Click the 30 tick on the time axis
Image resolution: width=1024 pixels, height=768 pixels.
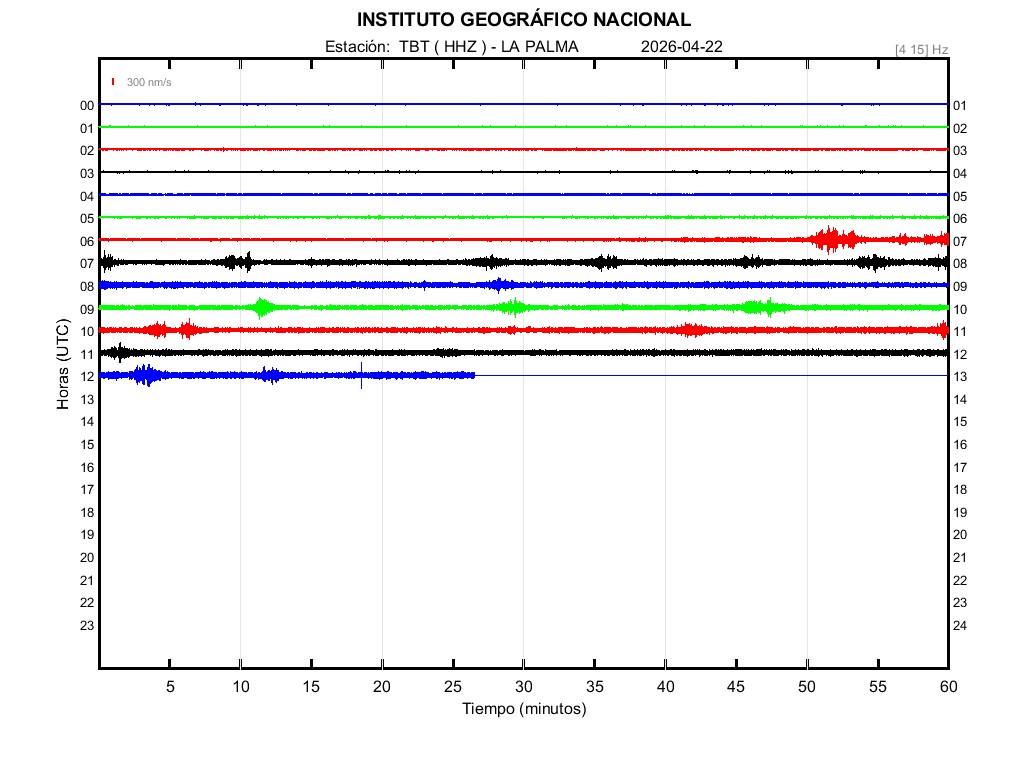[x=523, y=686]
